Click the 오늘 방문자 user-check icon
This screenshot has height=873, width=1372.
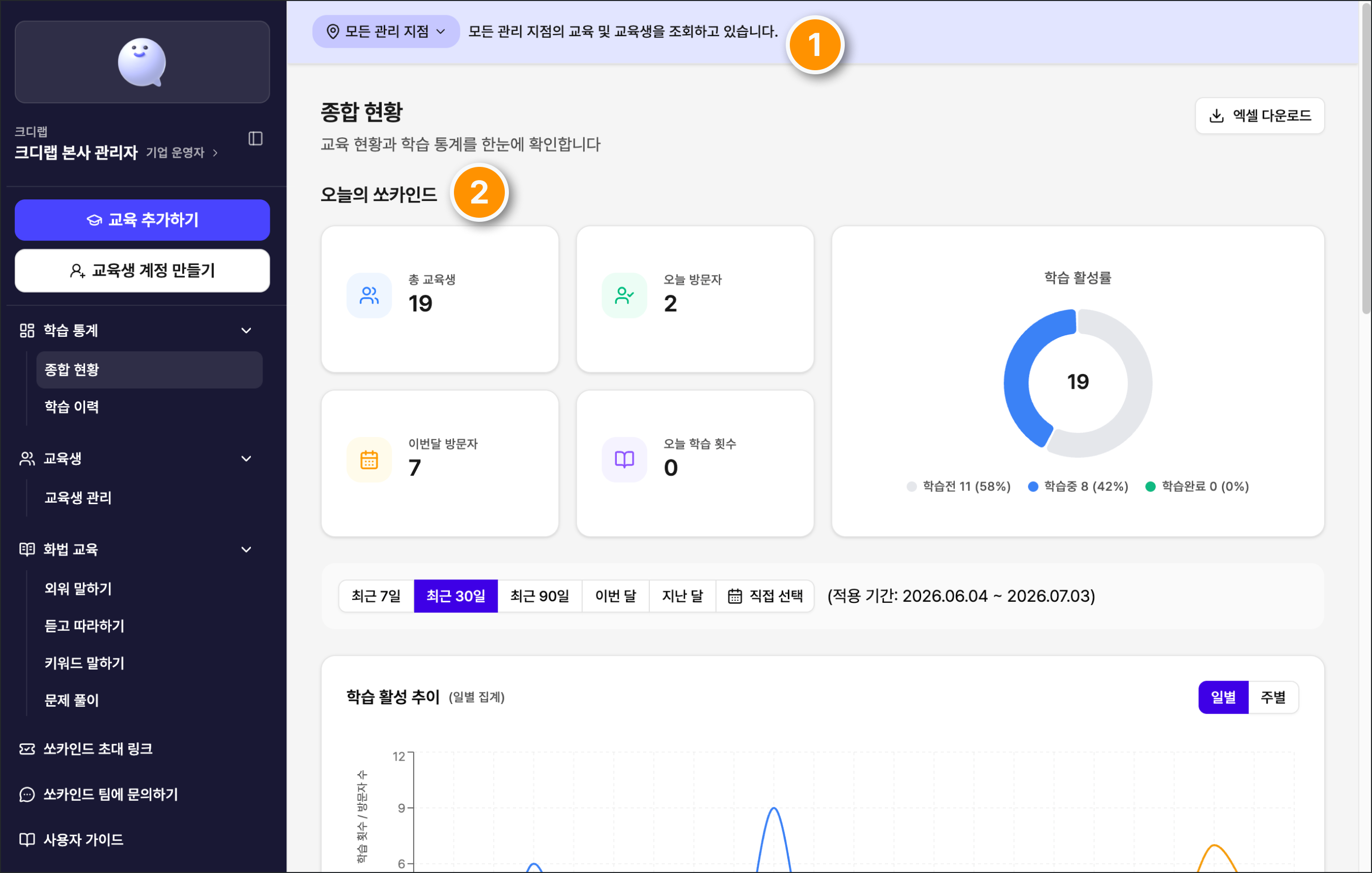pos(624,296)
